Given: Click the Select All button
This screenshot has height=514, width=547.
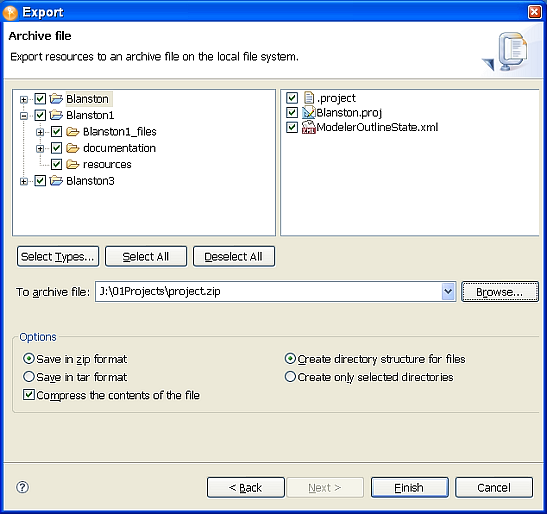Looking at the screenshot, I should tap(146, 256).
